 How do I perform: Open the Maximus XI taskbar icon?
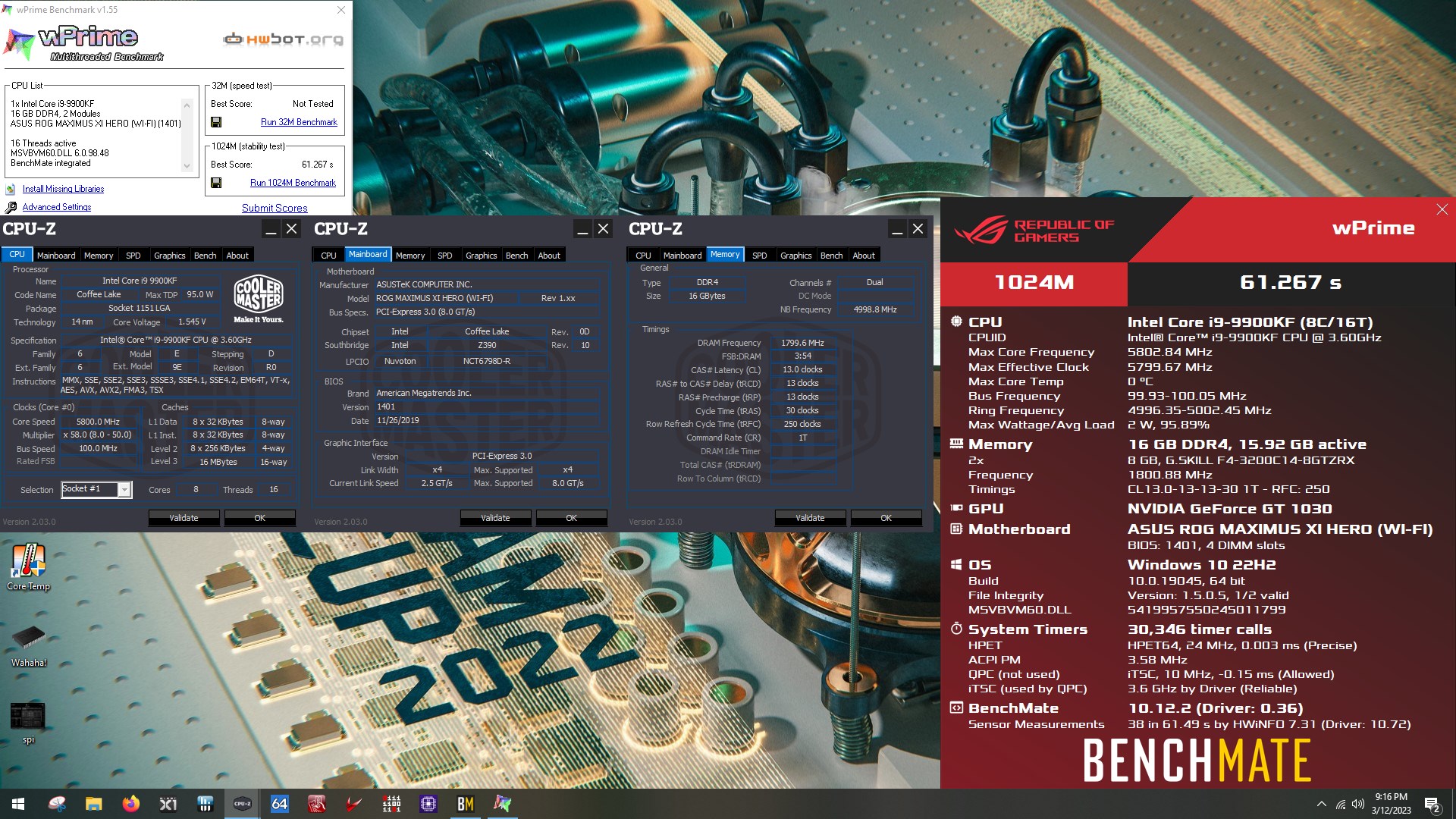click(168, 804)
